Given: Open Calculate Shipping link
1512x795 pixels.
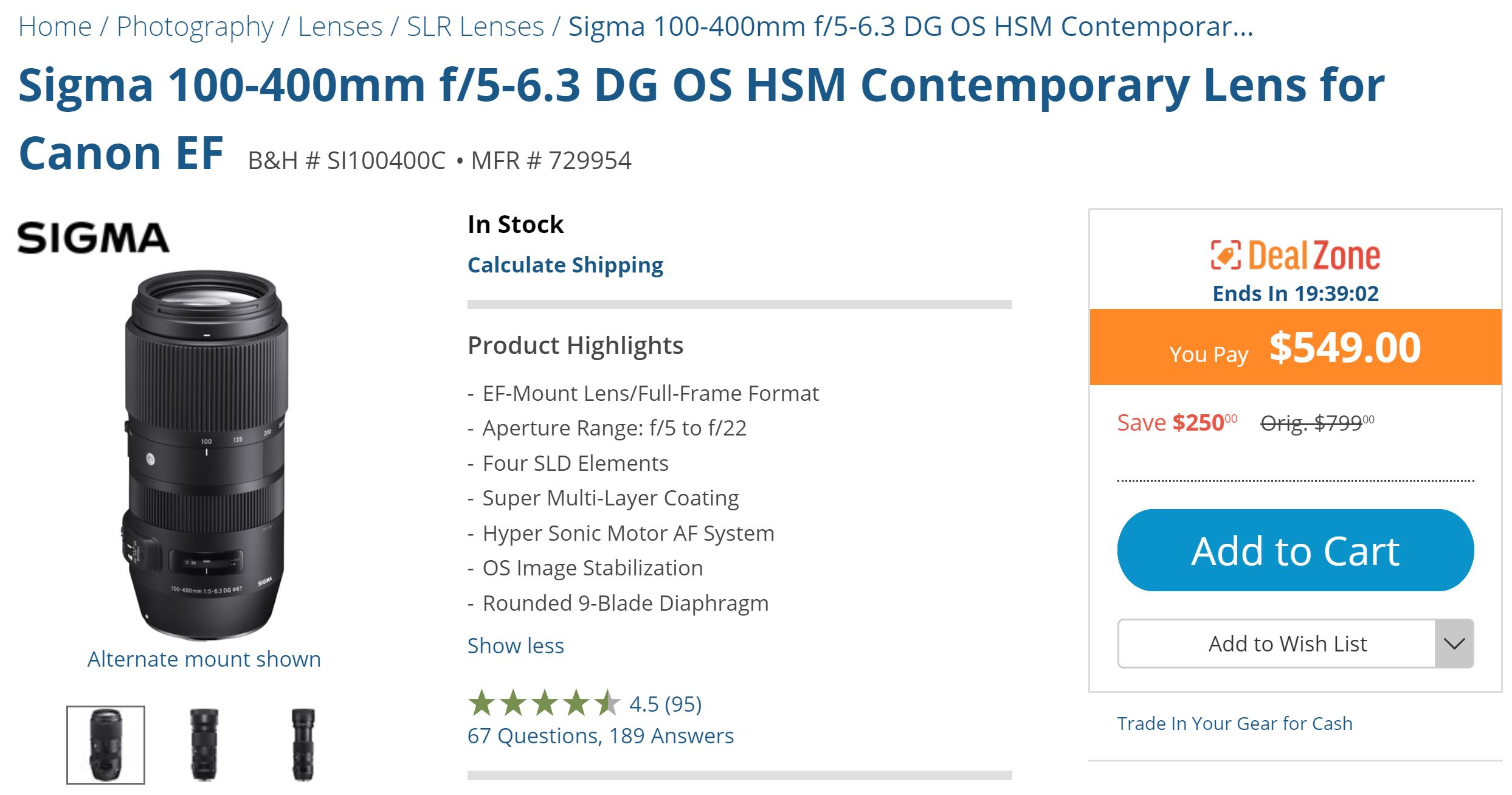Looking at the screenshot, I should tap(565, 265).
